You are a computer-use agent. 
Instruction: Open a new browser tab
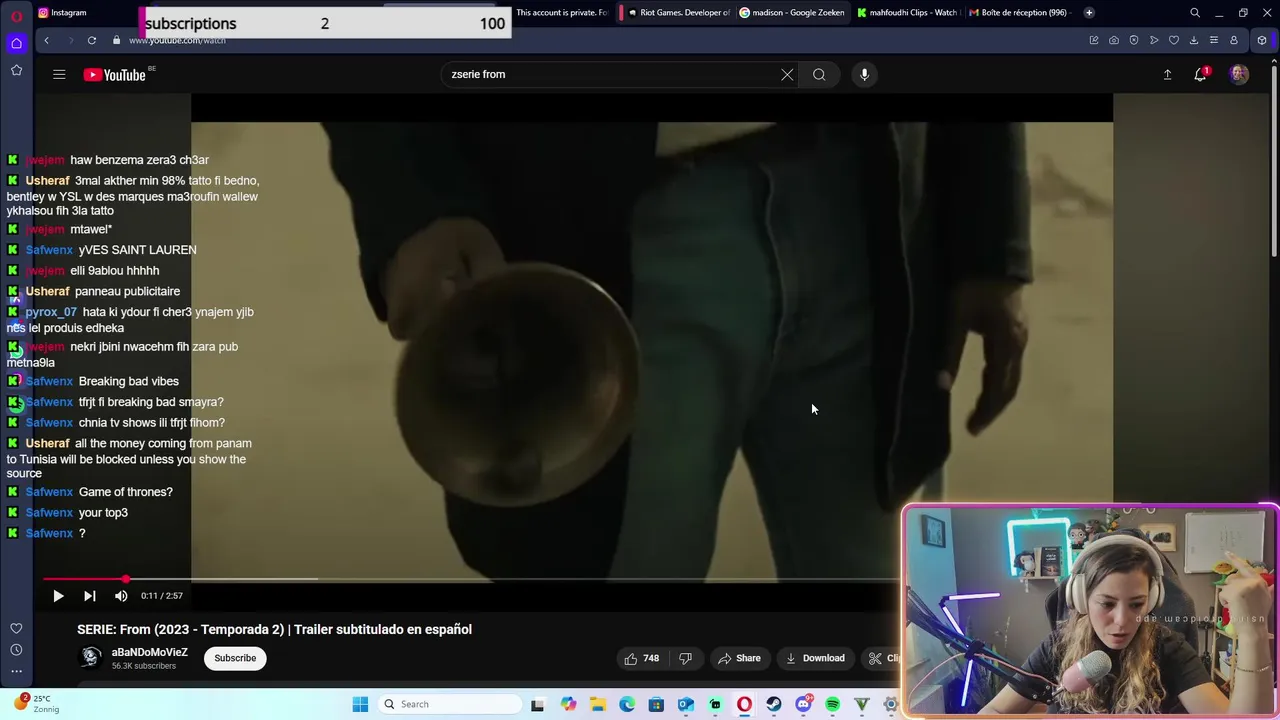tap(1089, 12)
